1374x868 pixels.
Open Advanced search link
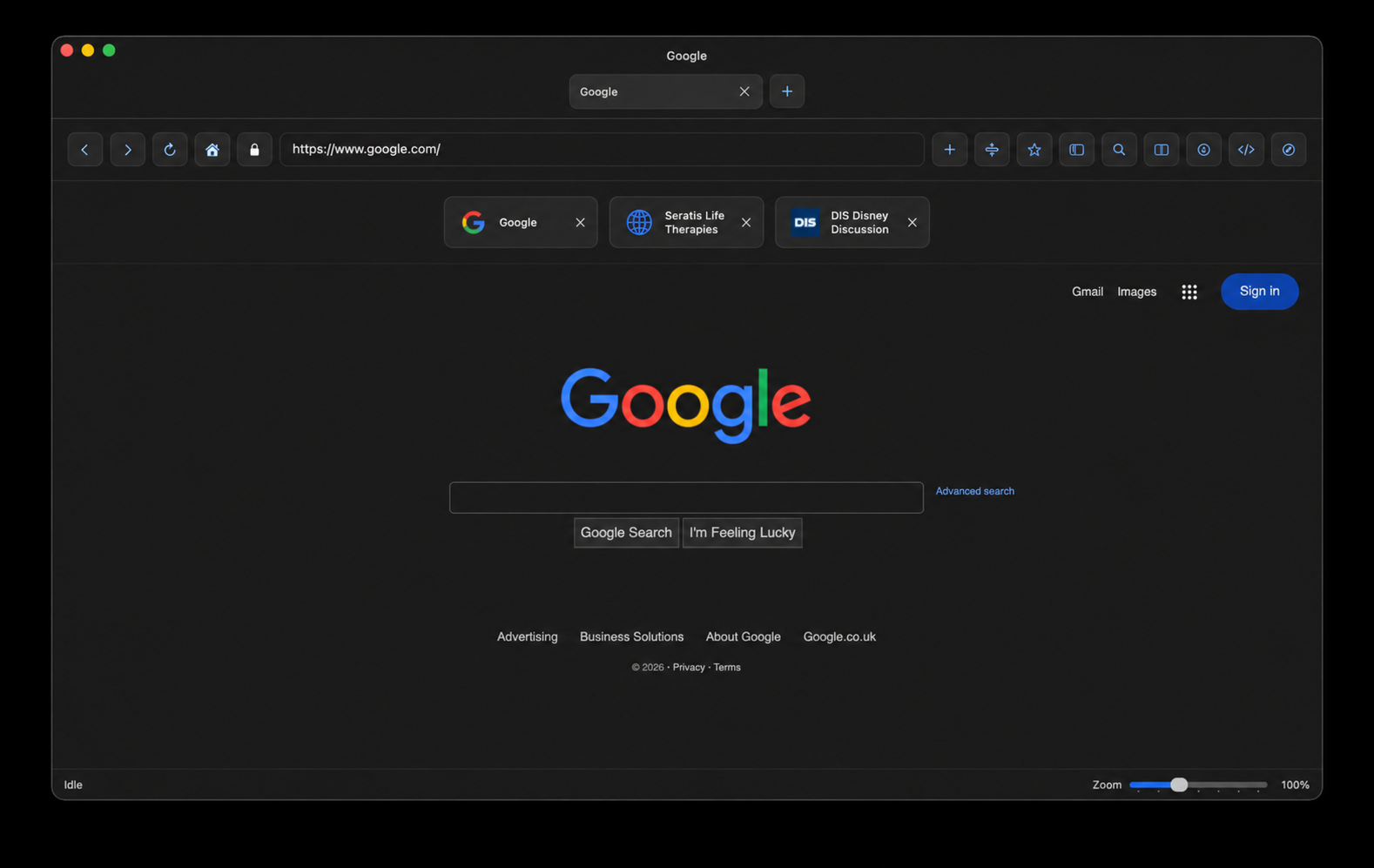[974, 491]
